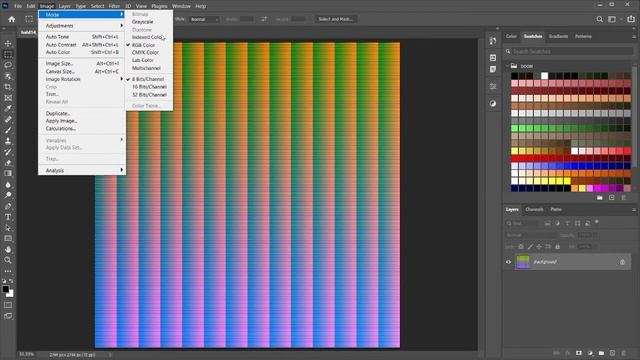Open the Search icon at top right
This screenshot has width=640, height=360.
(600, 19)
